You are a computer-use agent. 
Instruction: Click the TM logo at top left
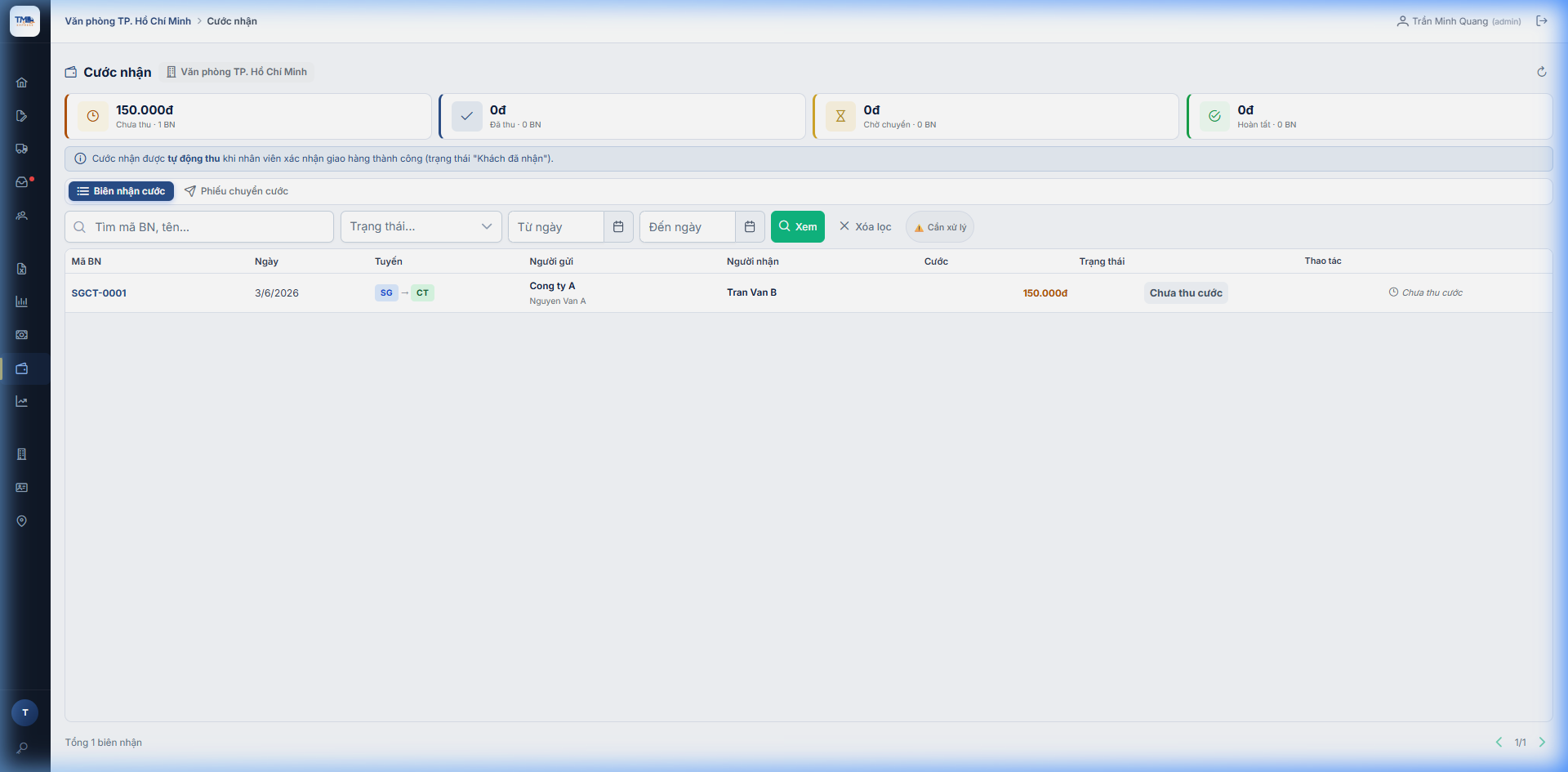pos(24,21)
